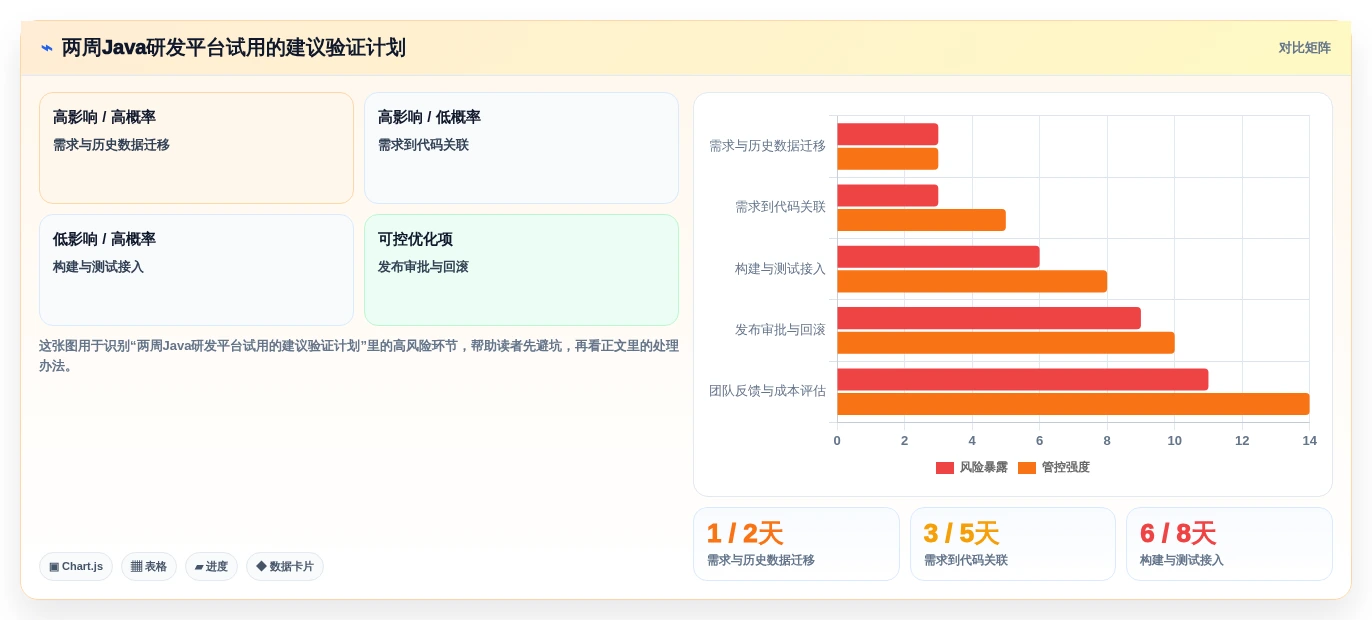Click the lightning icon beside the title
Image resolution: width=1372 pixels, height=620 pixels.
(47, 48)
